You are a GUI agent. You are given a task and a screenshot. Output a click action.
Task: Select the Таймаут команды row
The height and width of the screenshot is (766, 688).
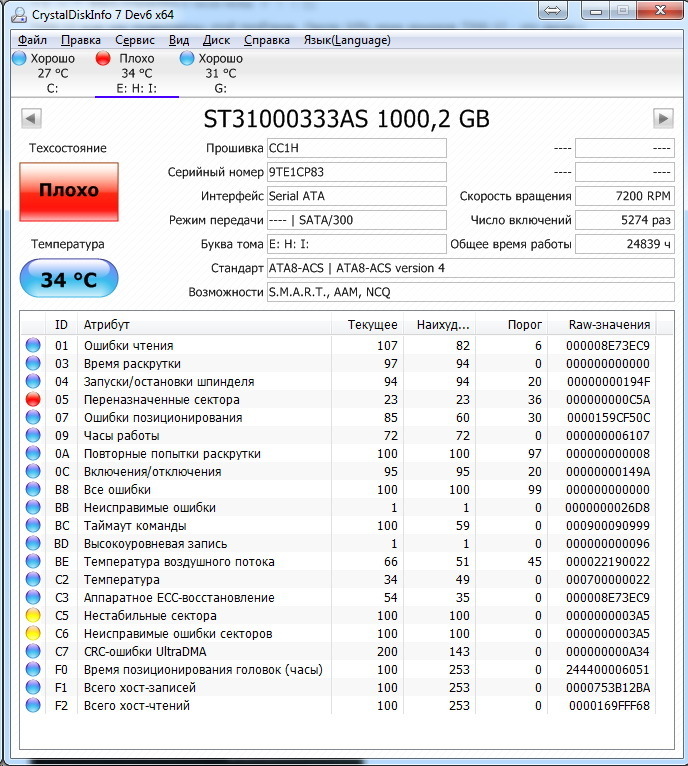click(338, 526)
